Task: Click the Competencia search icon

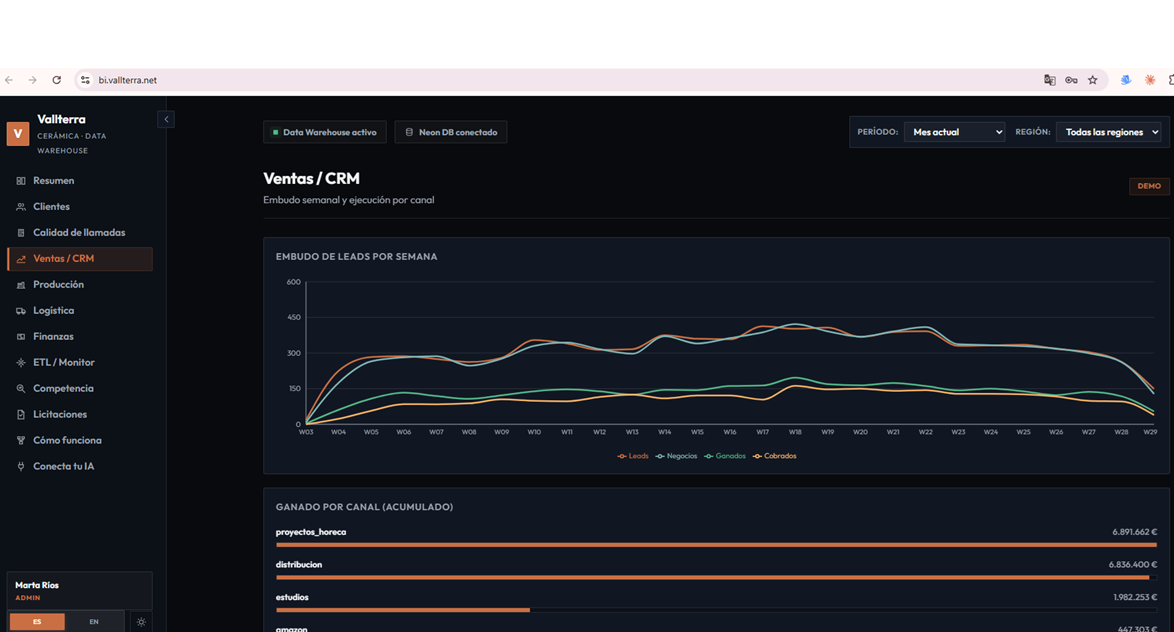Action: [21, 389]
